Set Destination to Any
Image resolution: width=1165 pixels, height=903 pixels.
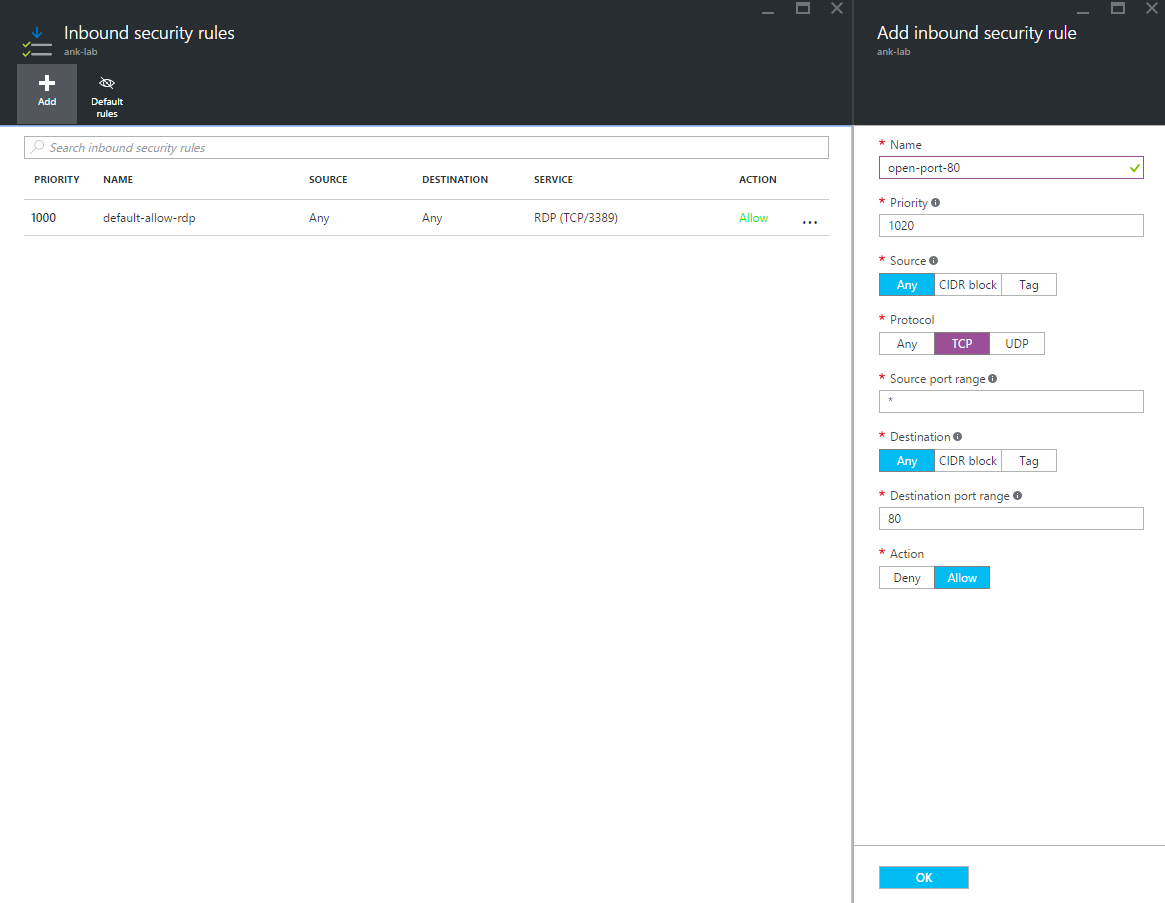point(906,461)
